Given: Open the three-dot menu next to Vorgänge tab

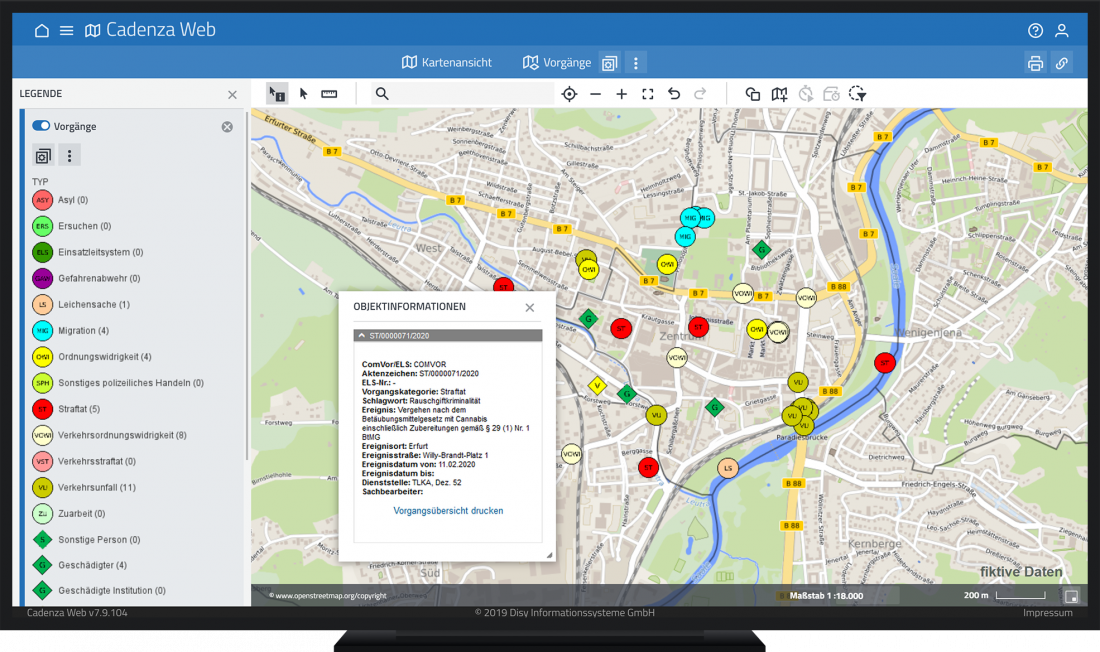Looking at the screenshot, I should point(635,63).
